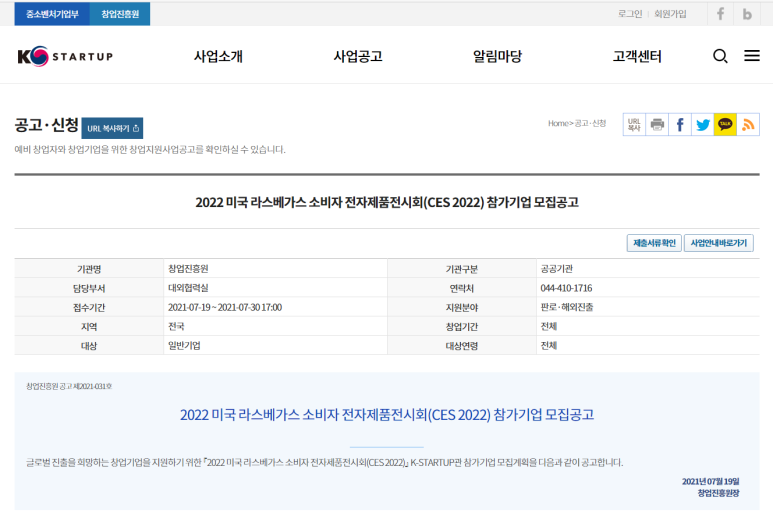773x513 pixels.
Task: Click the 창업진흥원 공고 제2021-031호 text
Action: coord(69,386)
